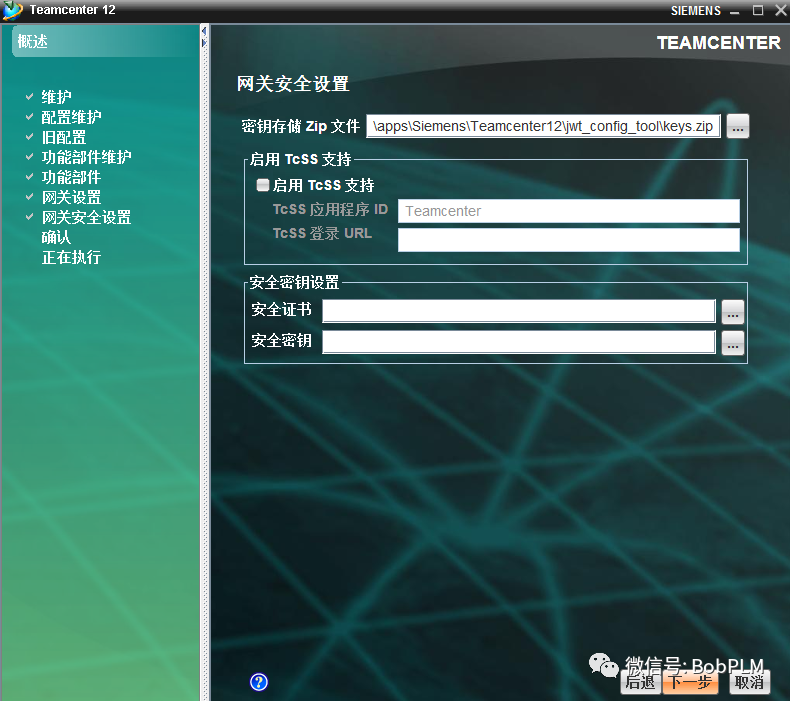
Task: Select the 旧配置 step in sidebar
Action: click(x=63, y=137)
